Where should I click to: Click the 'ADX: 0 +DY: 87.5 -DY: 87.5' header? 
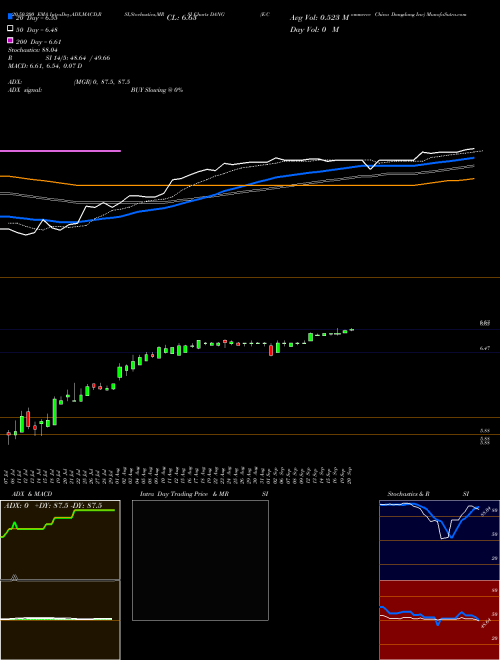tap(53, 506)
